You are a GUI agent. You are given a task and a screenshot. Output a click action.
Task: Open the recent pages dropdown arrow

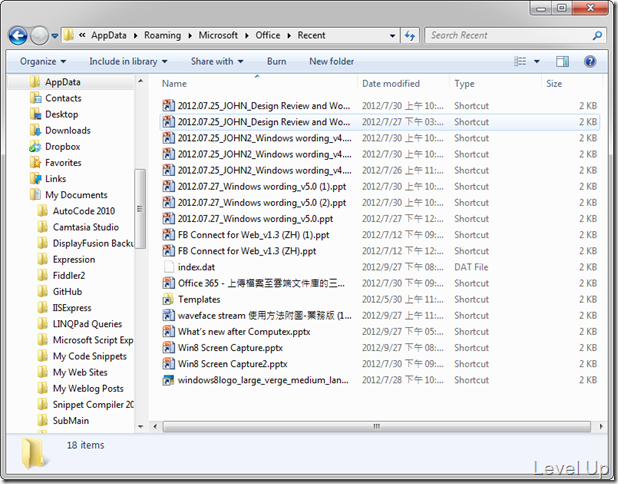55,36
